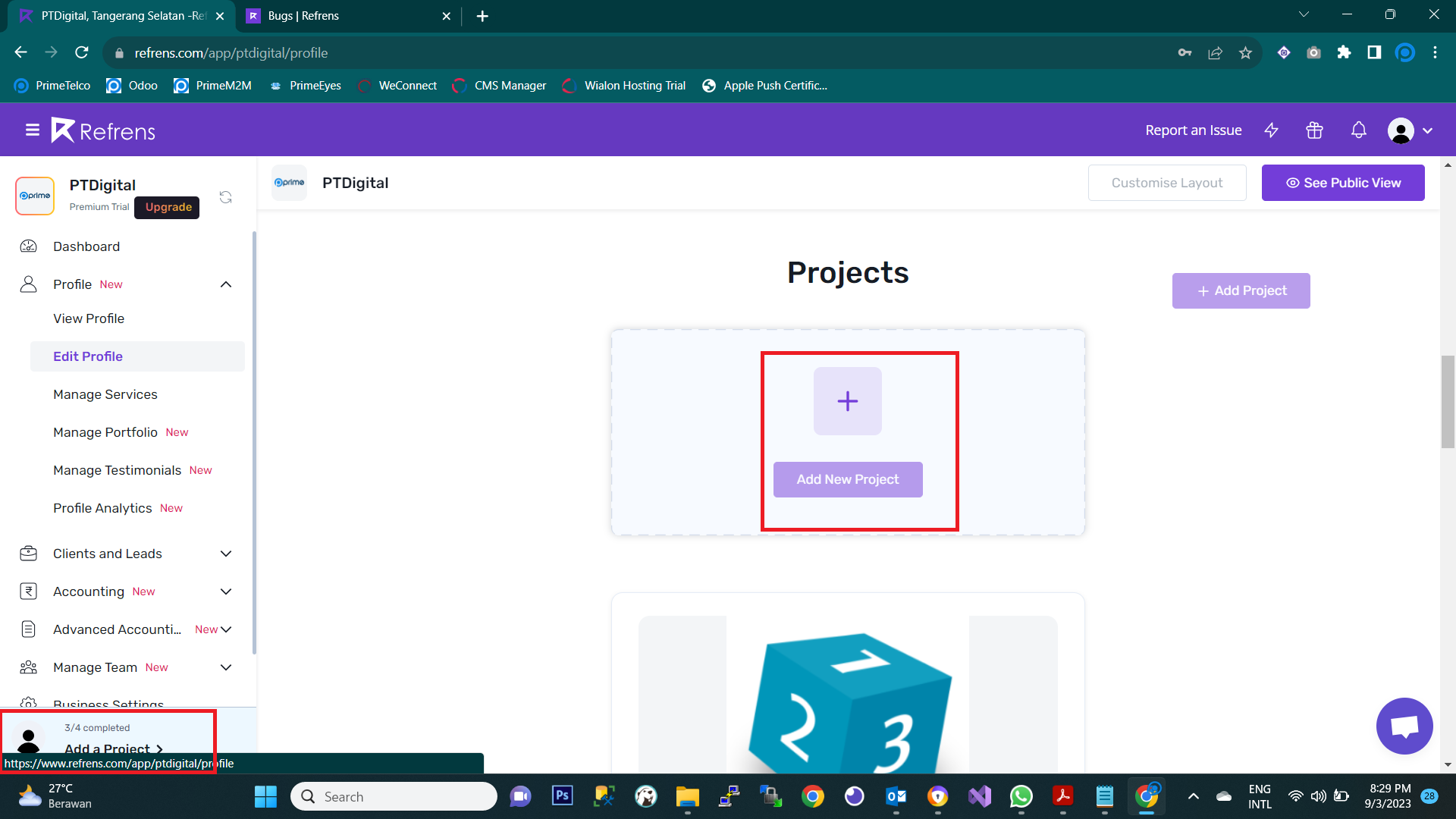Switch to the Bugs | Refrens tab
Viewport: 1456px width, 819px height.
click(349, 16)
